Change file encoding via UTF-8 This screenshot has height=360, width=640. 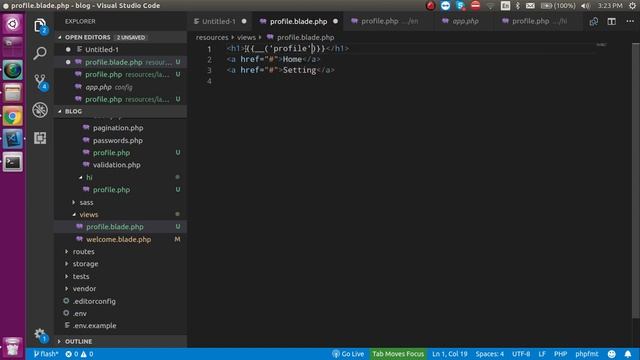521,354
